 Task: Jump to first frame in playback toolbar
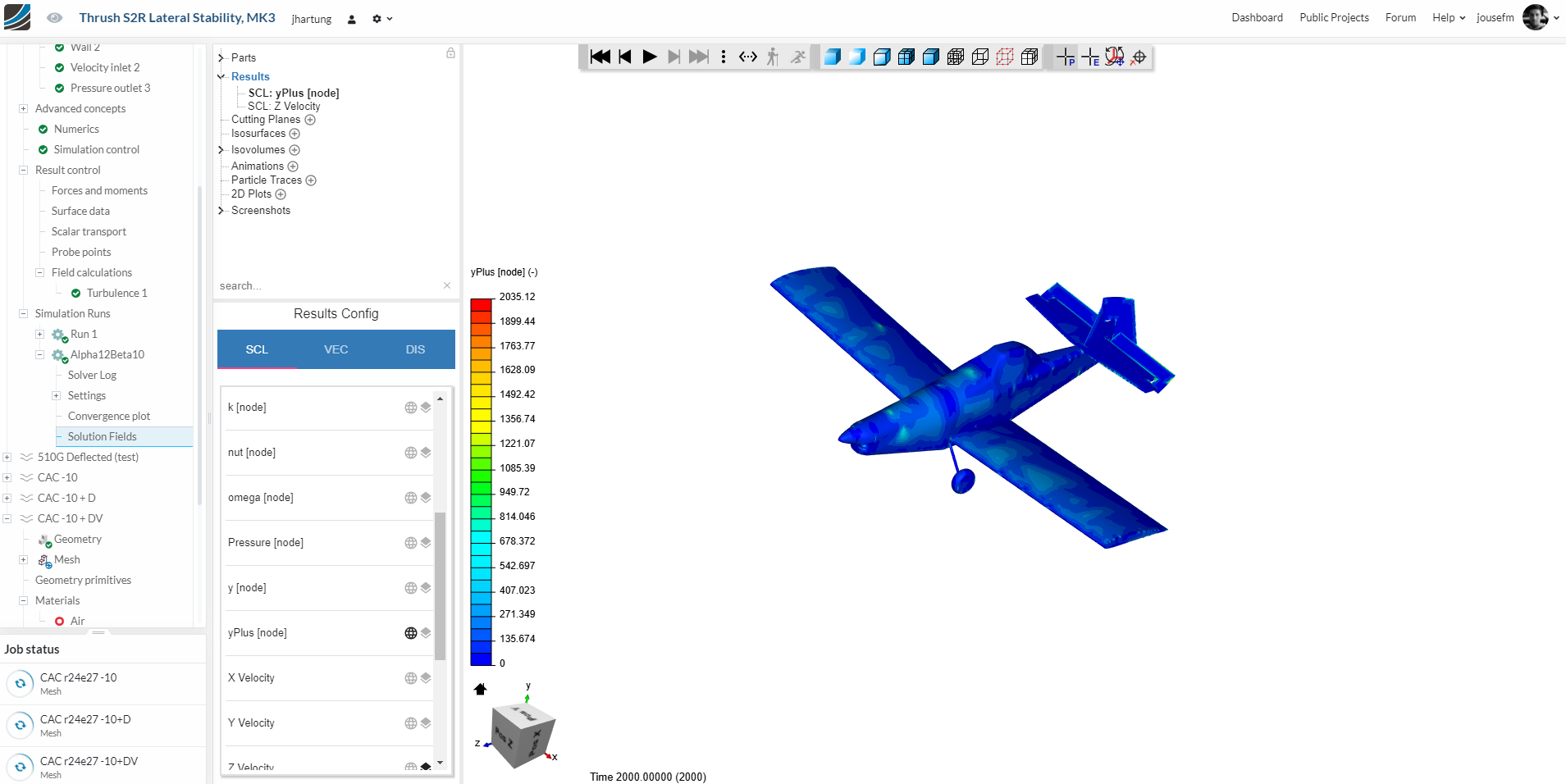click(x=600, y=57)
